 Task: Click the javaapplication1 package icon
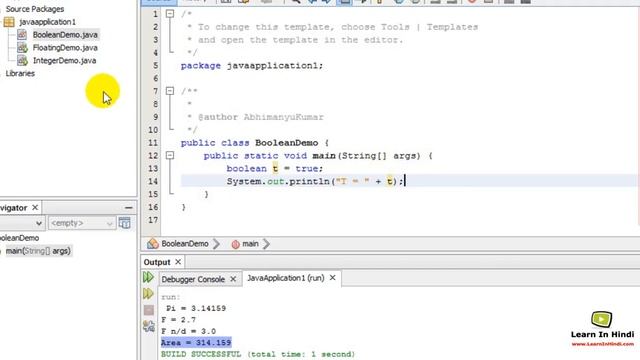click(x=9, y=22)
